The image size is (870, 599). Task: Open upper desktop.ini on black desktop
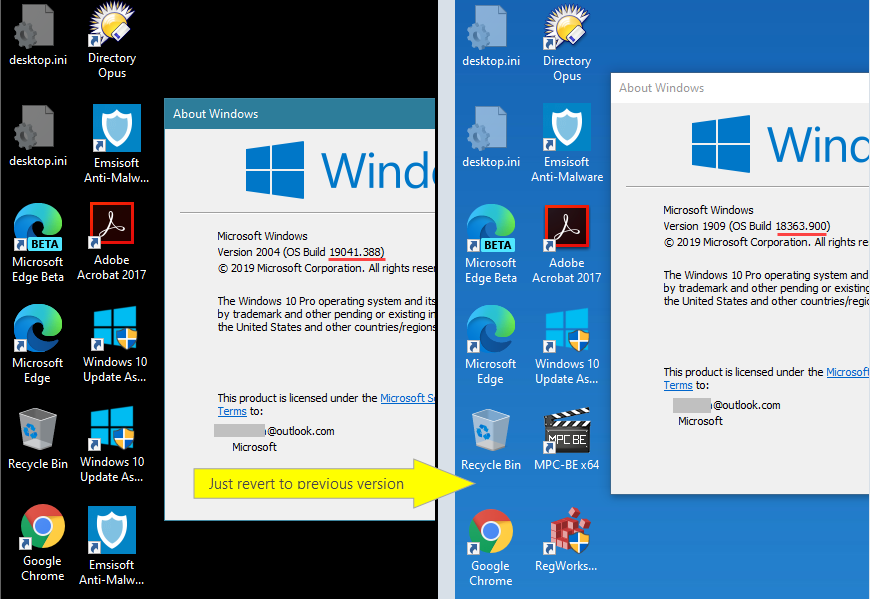tap(37, 36)
